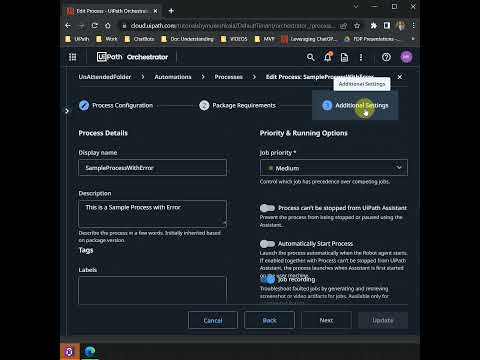Close the Edit Process panel with X

[x=400, y=77]
